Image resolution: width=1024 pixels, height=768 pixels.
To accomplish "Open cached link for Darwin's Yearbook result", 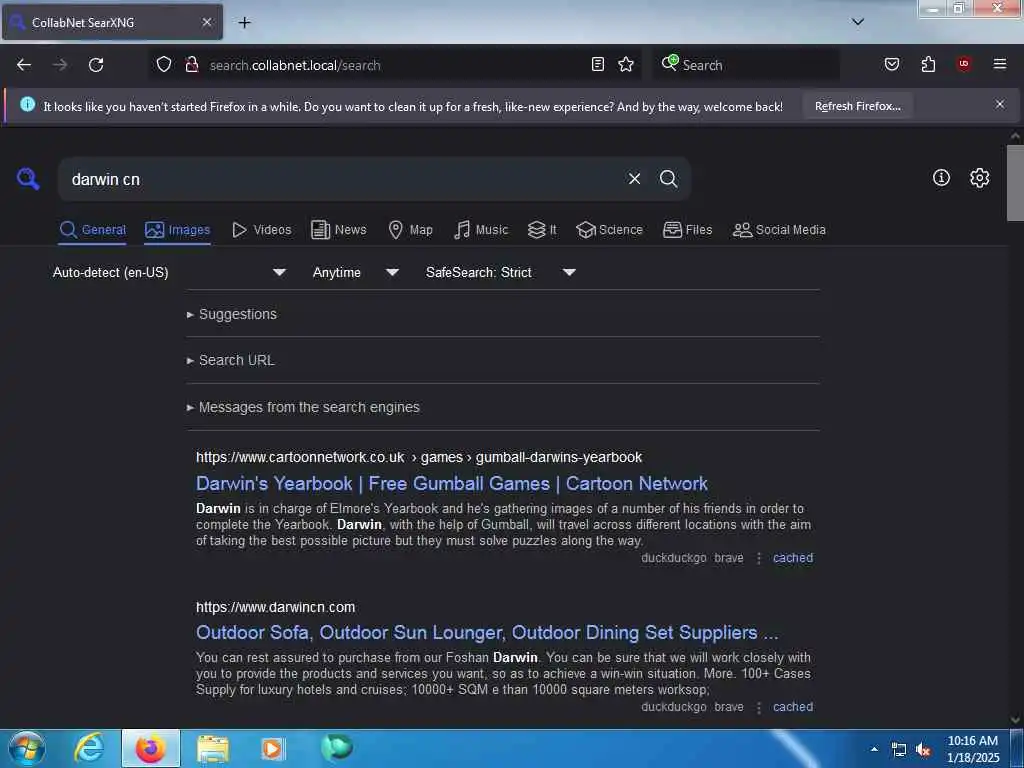I will coord(793,558).
